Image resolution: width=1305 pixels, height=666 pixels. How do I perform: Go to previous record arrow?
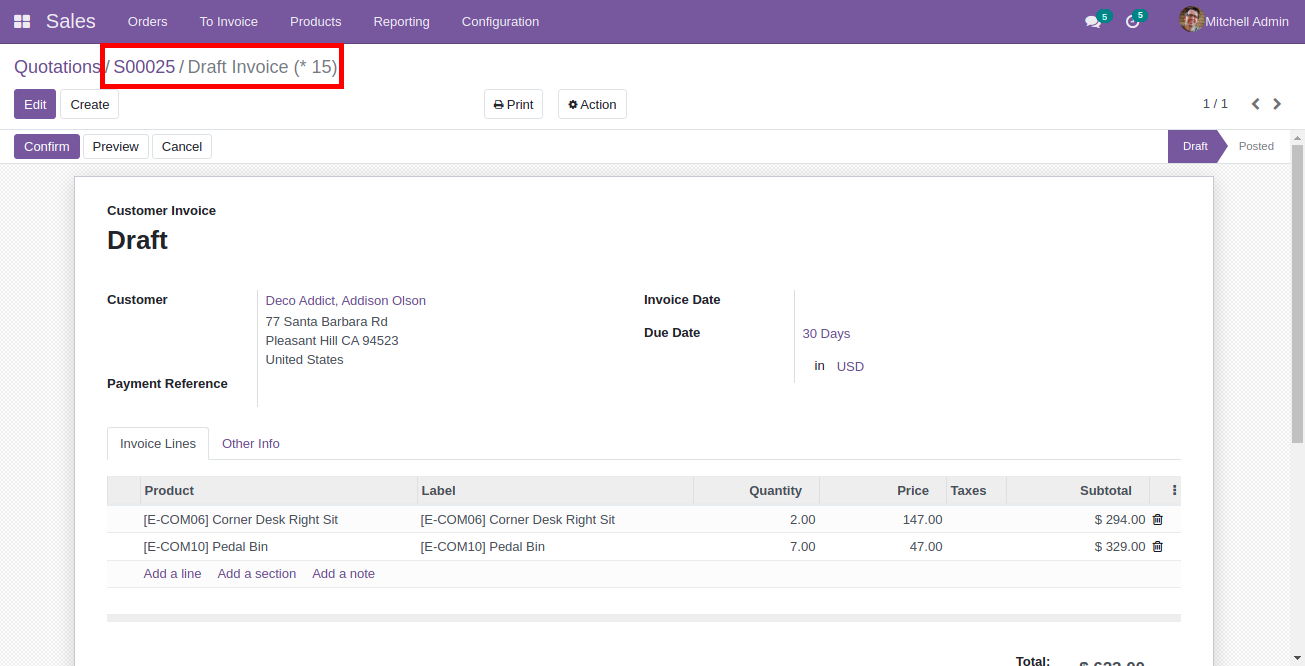(x=1255, y=104)
